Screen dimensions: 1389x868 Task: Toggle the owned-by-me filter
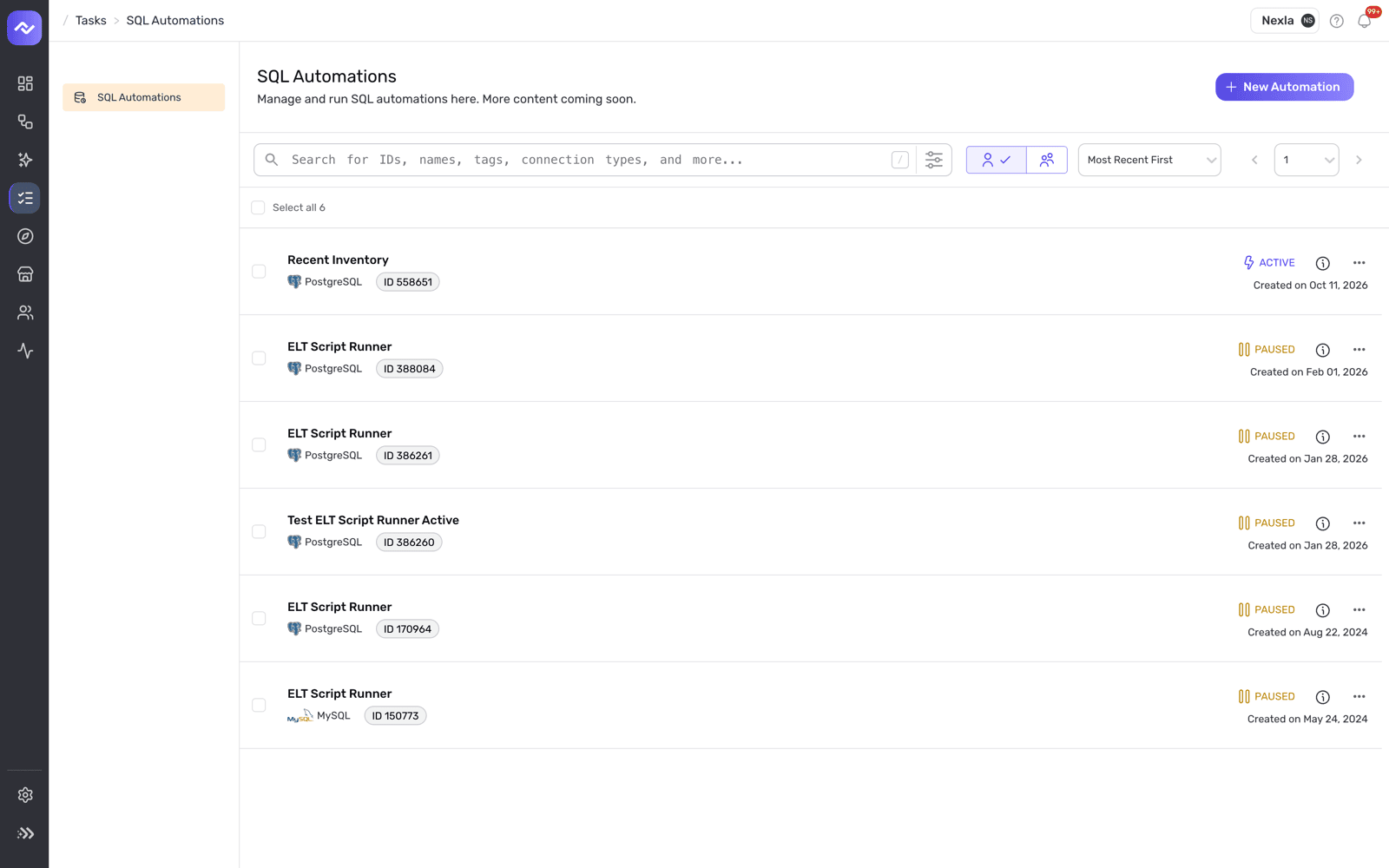click(996, 160)
